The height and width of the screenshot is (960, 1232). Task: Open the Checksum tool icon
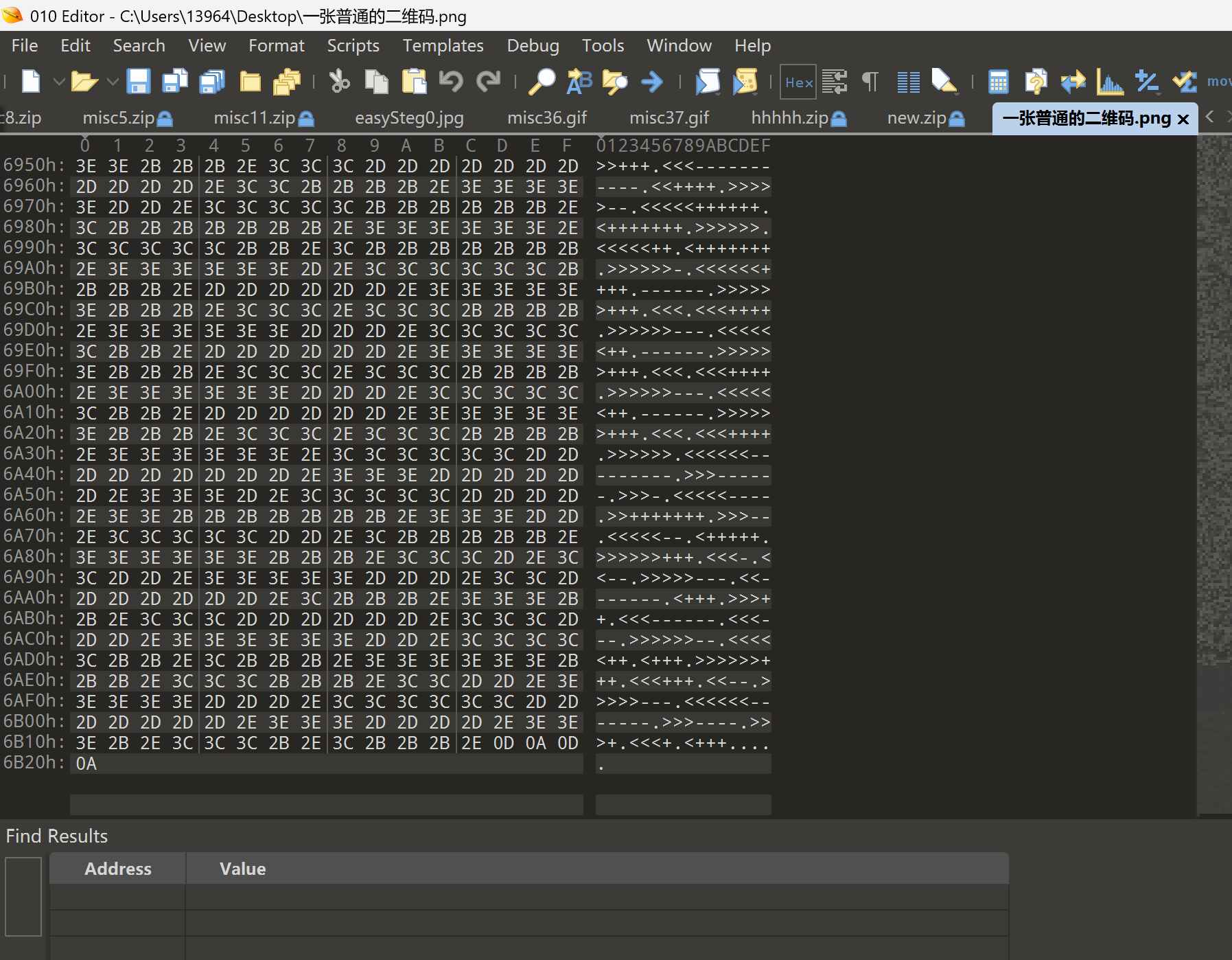(x=1184, y=82)
